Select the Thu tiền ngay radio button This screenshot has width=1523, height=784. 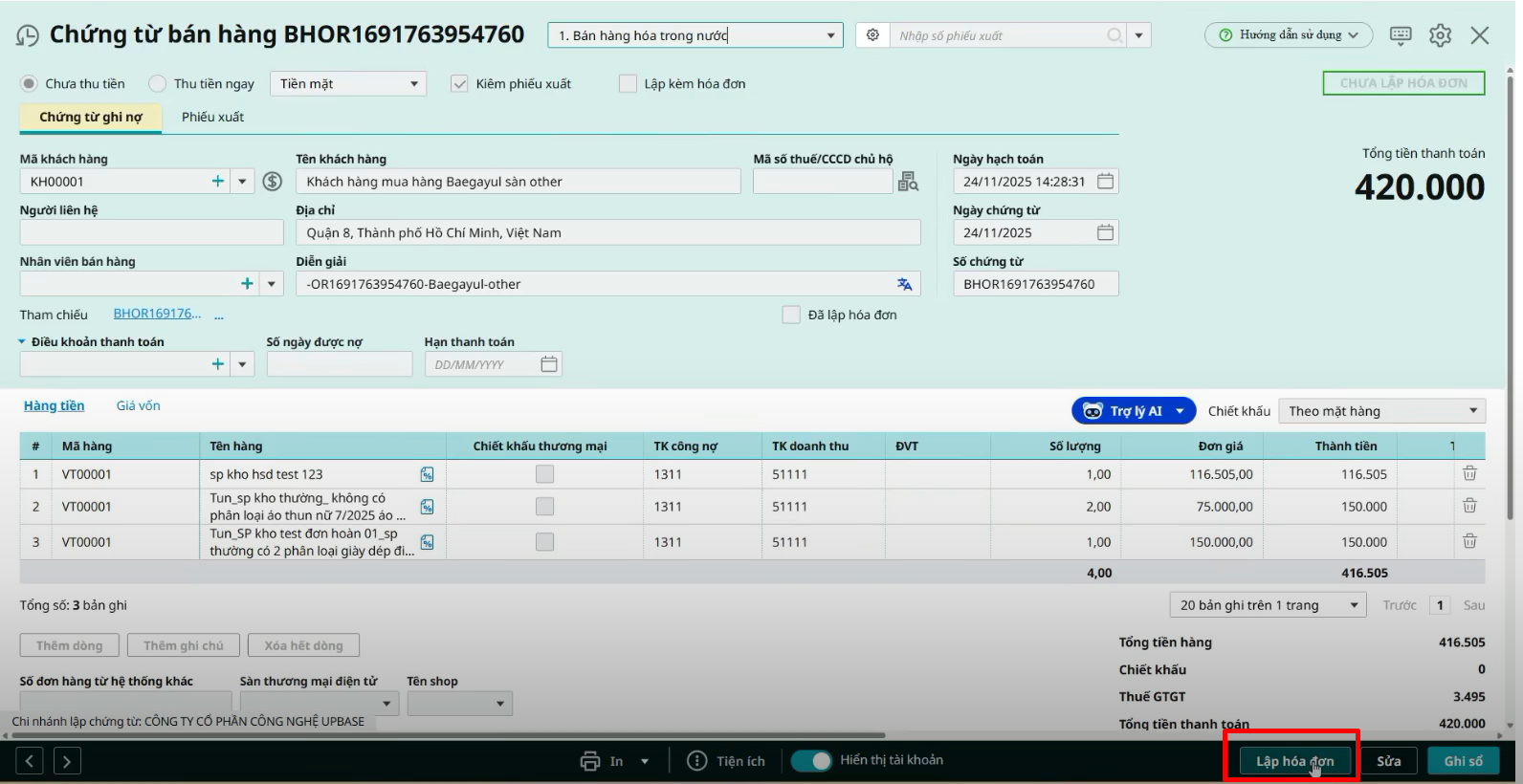158,84
